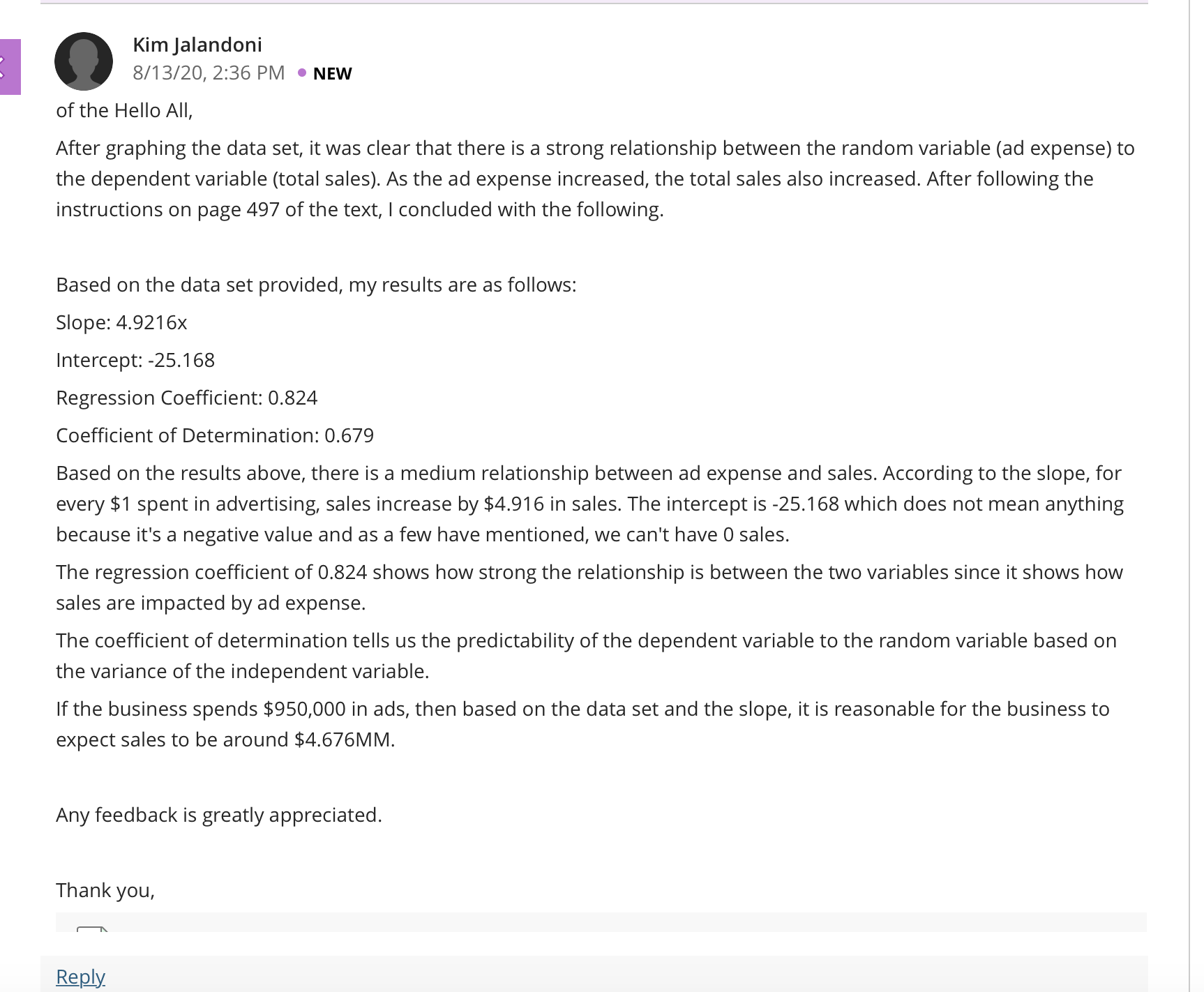The height and width of the screenshot is (992, 1204).
Task: Click the author name Kim Jalandoni
Action: 197,45
